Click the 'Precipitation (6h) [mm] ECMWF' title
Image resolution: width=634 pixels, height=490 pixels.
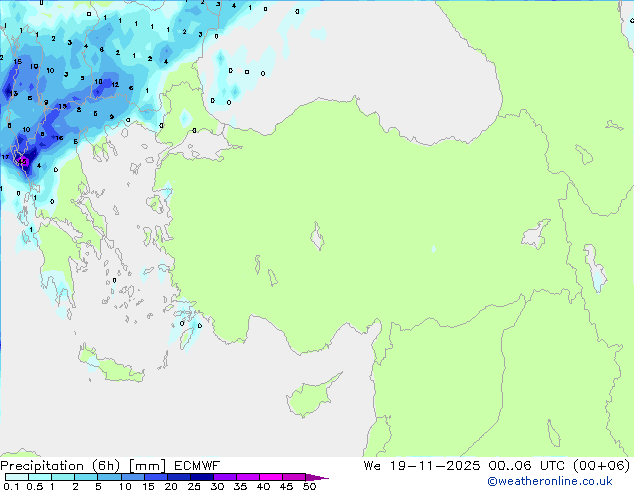pyautogui.click(x=110, y=466)
